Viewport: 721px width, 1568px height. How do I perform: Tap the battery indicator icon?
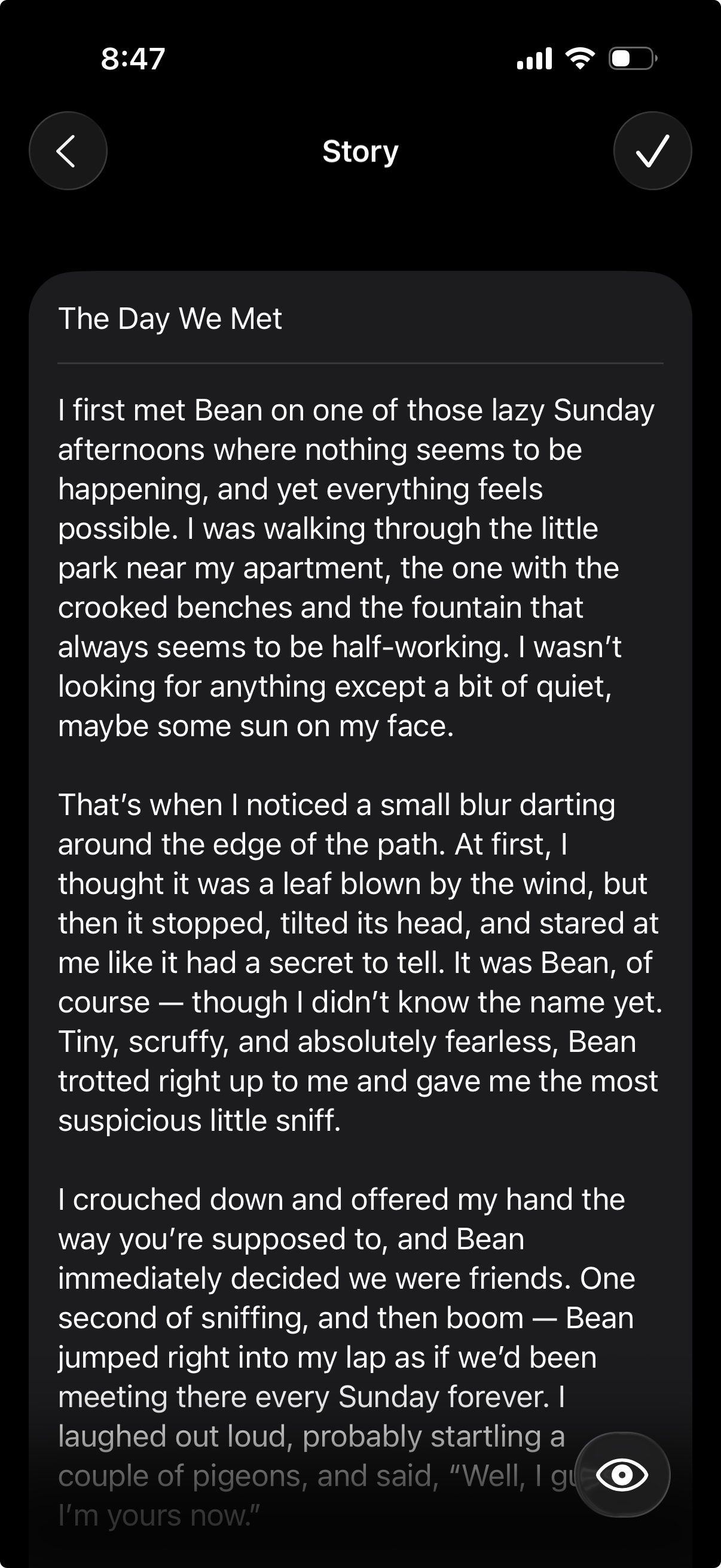[x=633, y=59]
